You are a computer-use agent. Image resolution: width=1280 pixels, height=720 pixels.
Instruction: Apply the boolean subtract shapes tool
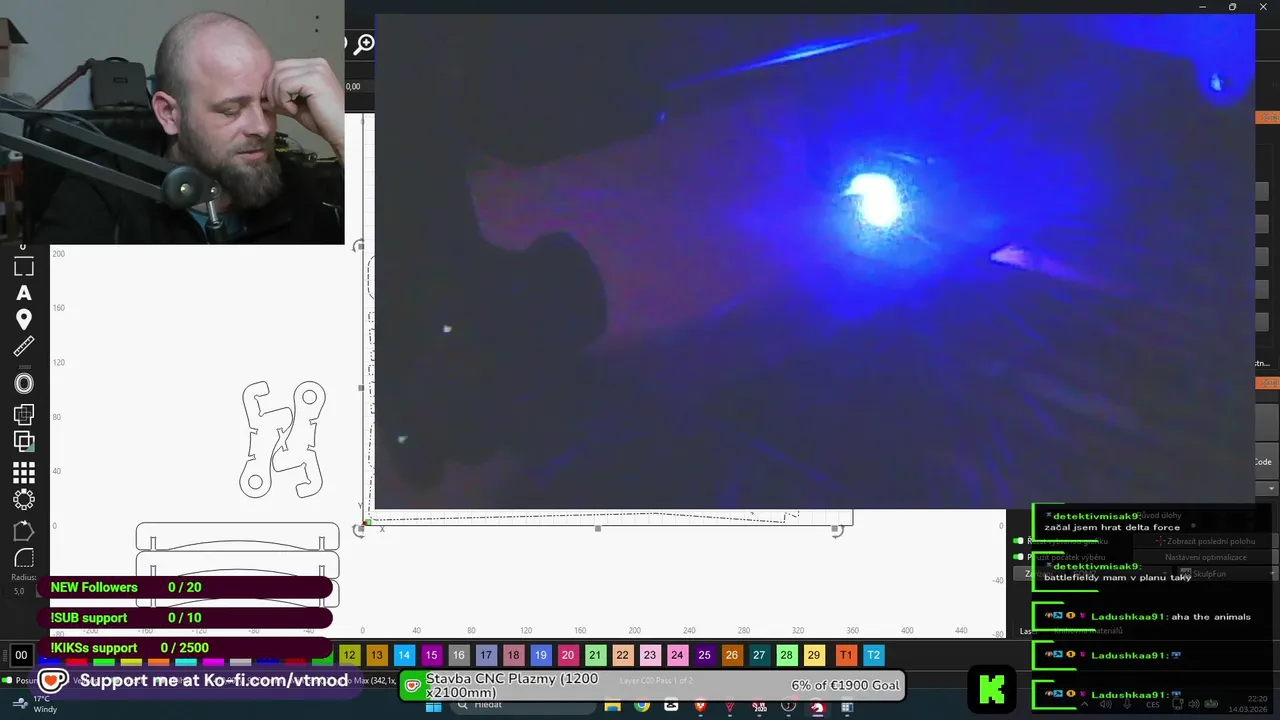24,441
